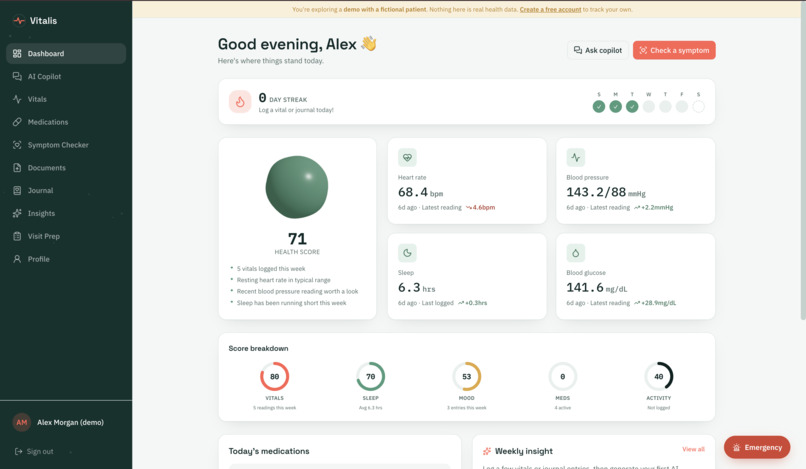The height and width of the screenshot is (469, 806).
Task: Click the Vitals pulse icon in sidebar
Action: click(17, 99)
